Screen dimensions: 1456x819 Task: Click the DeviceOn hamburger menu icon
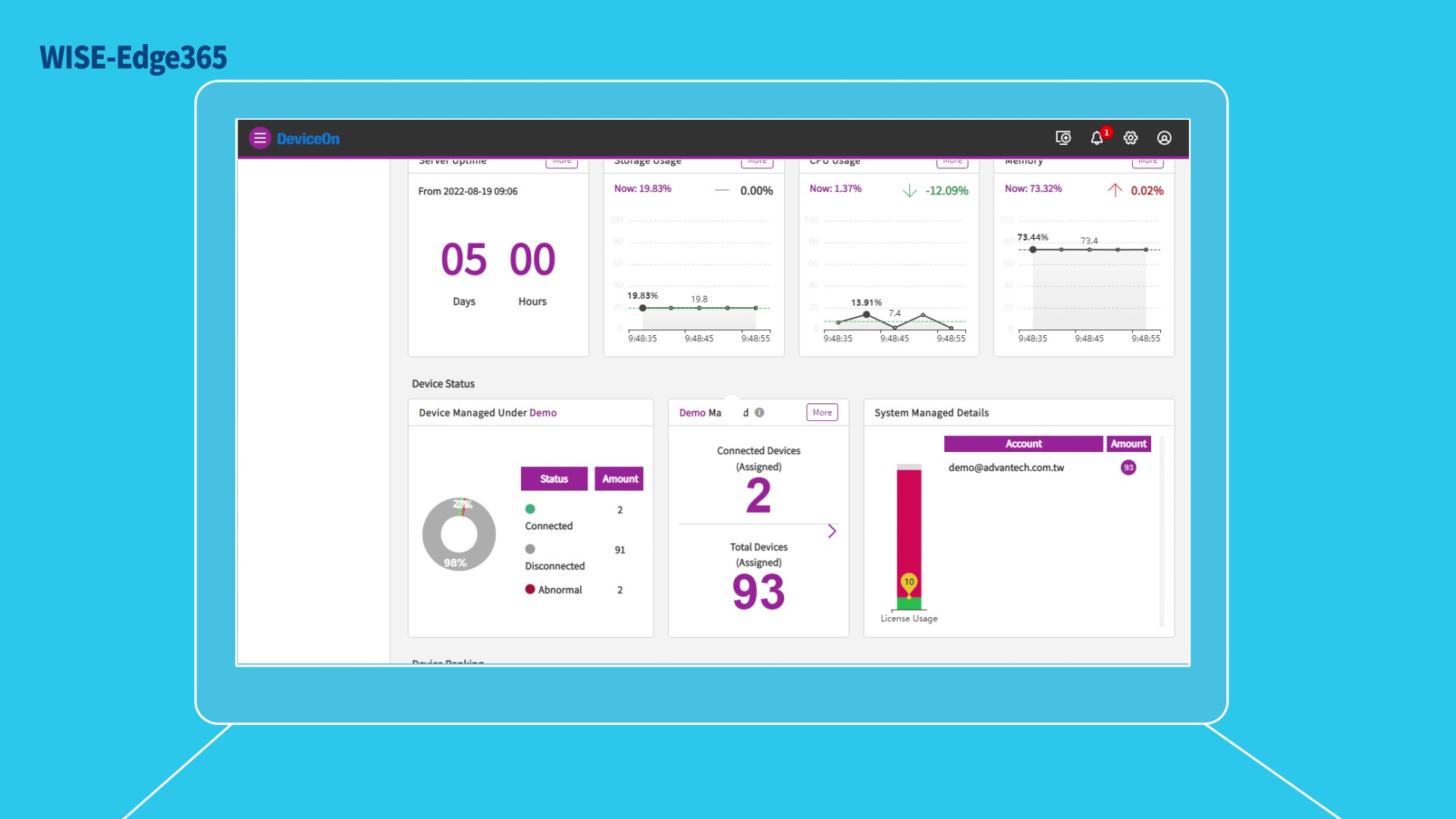(x=260, y=138)
